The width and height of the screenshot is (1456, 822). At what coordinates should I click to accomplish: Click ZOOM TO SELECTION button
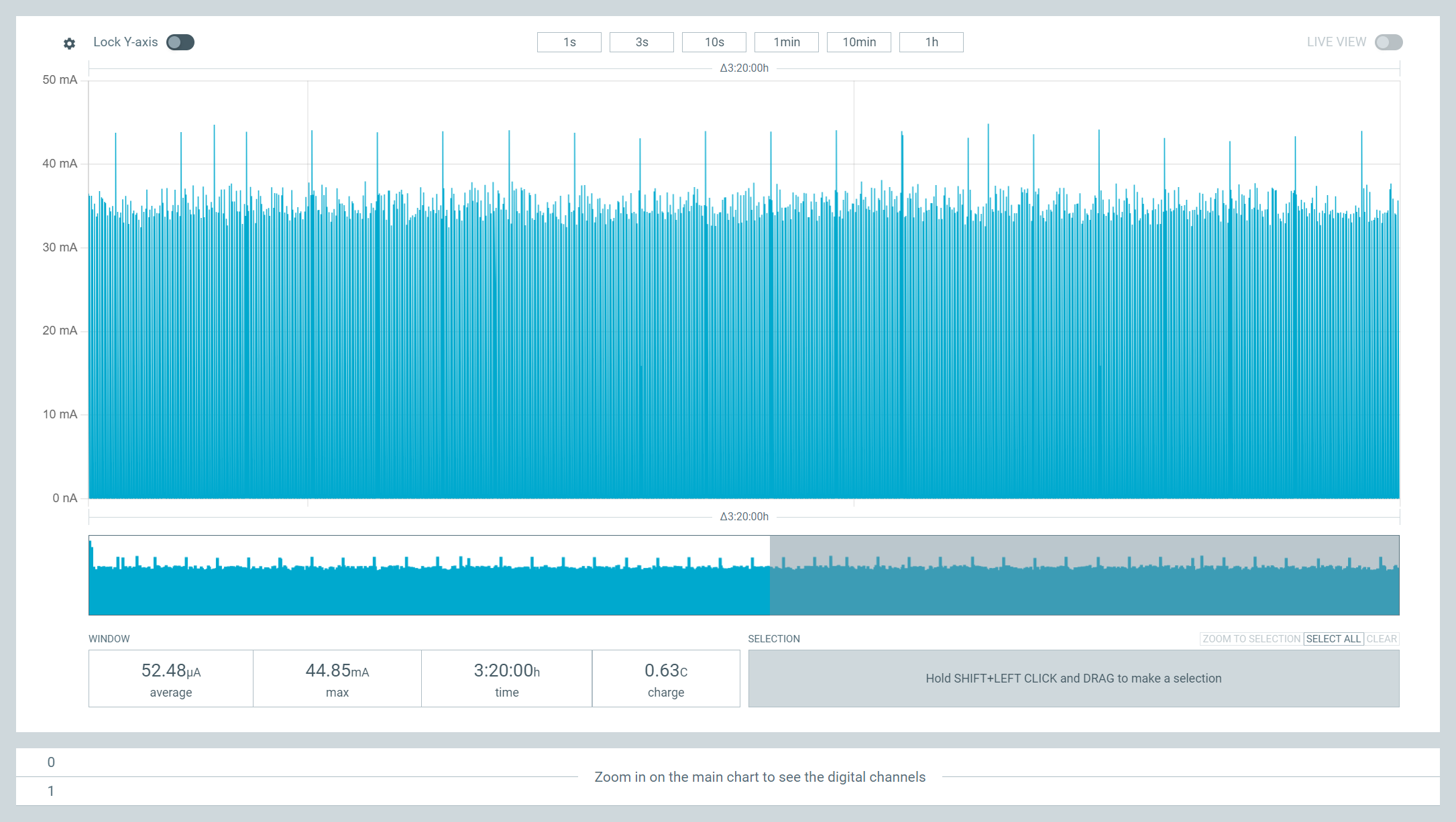pyautogui.click(x=1251, y=639)
